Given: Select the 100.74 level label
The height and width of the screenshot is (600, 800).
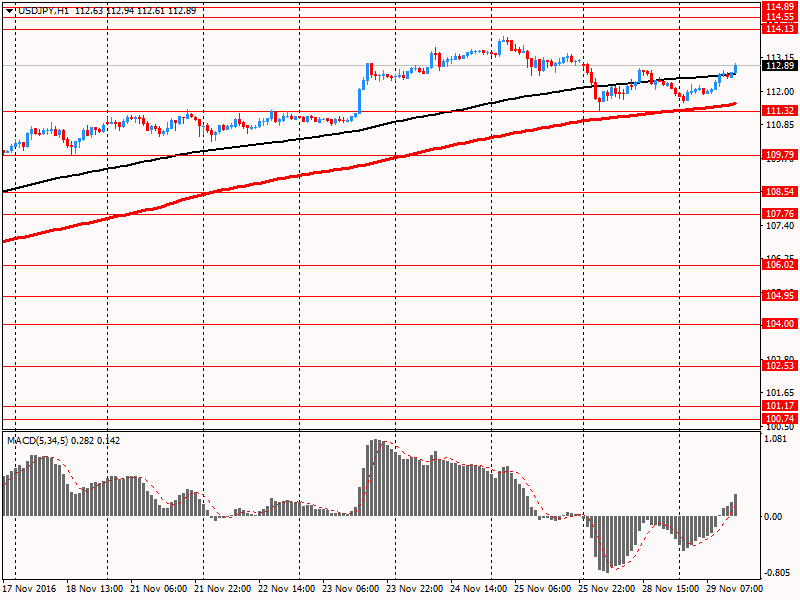Looking at the screenshot, I should (780, 419).
